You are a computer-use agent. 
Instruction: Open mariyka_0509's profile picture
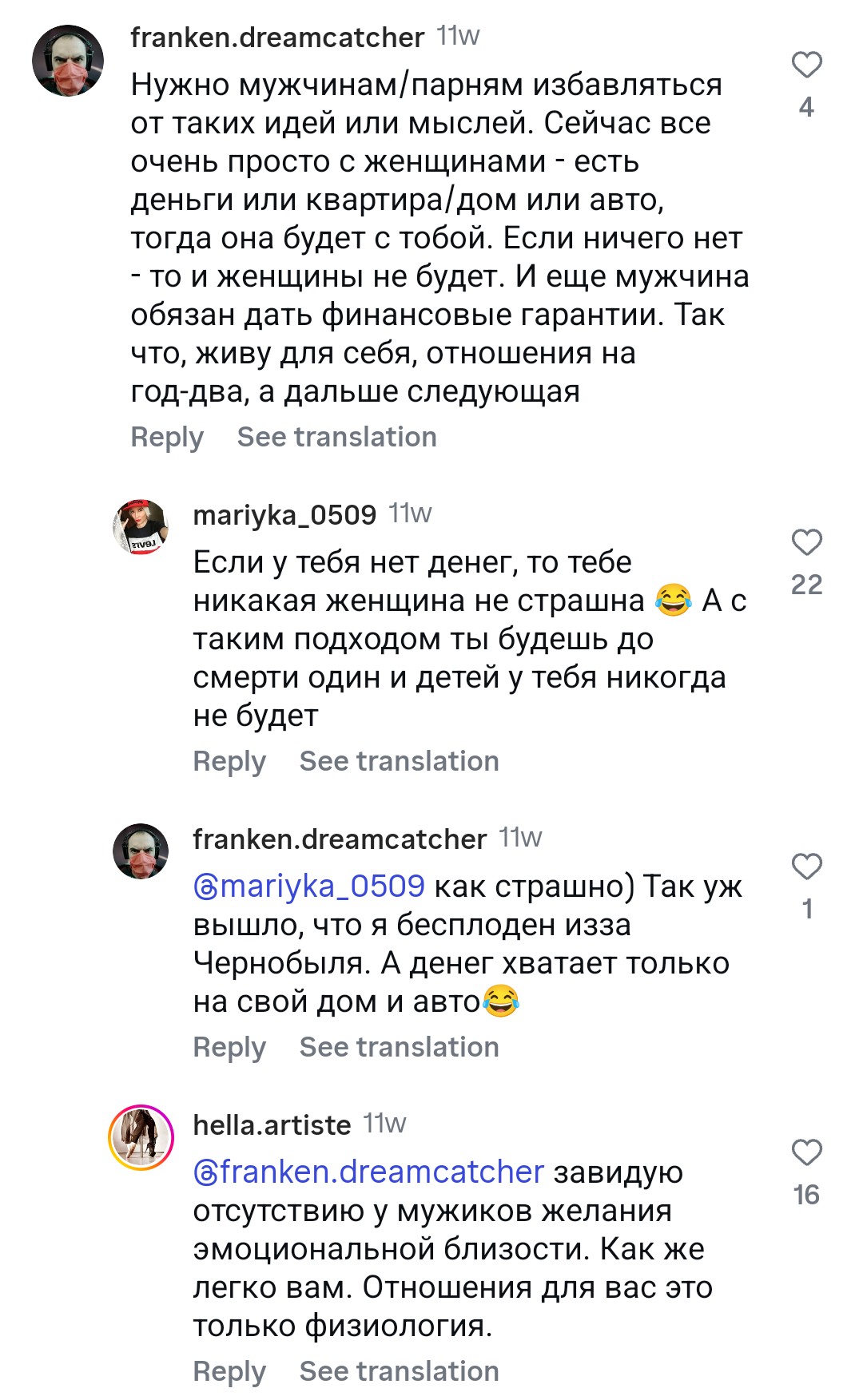click(x=141, y=527)
